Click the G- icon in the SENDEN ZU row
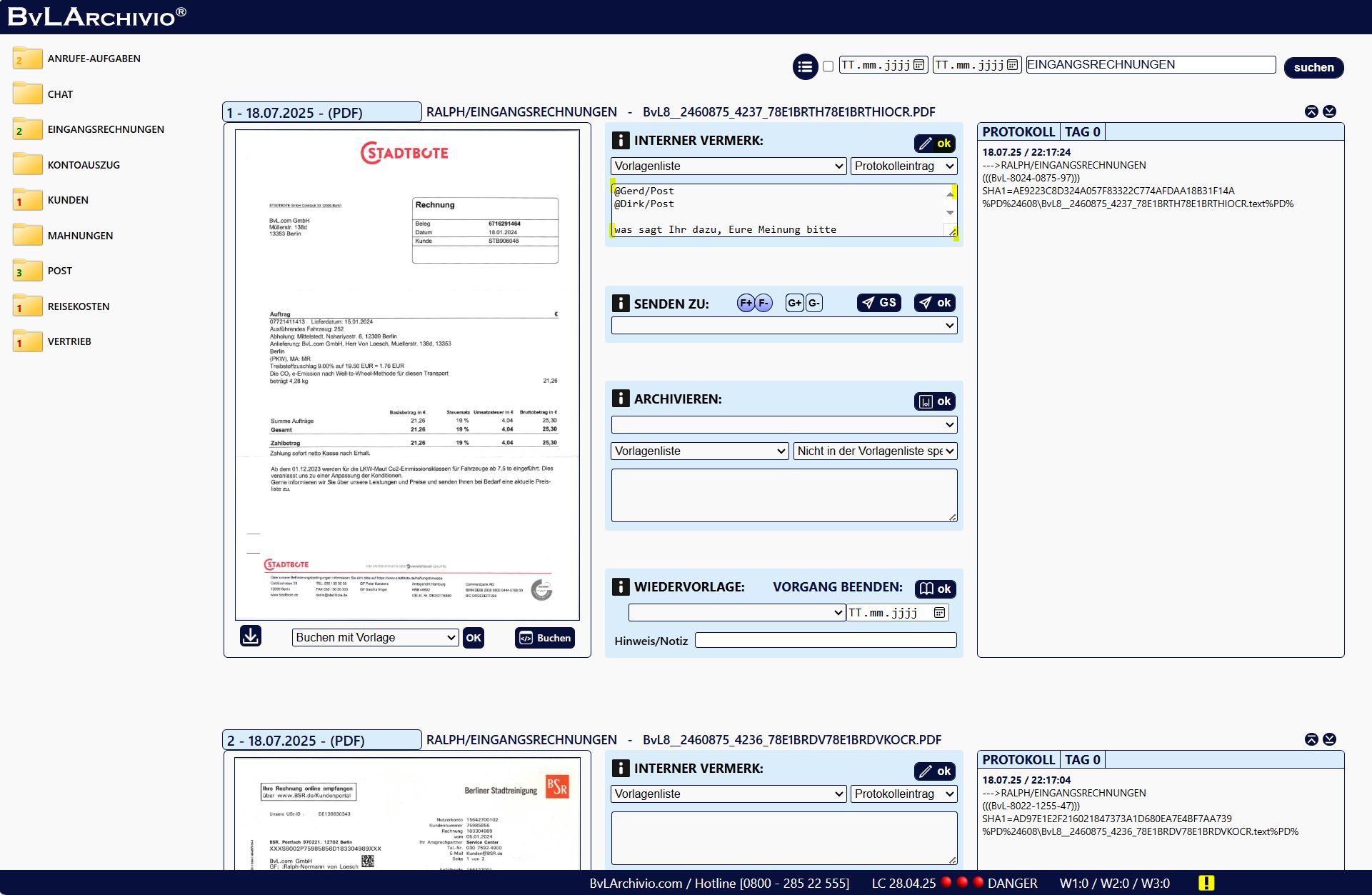 814,303
